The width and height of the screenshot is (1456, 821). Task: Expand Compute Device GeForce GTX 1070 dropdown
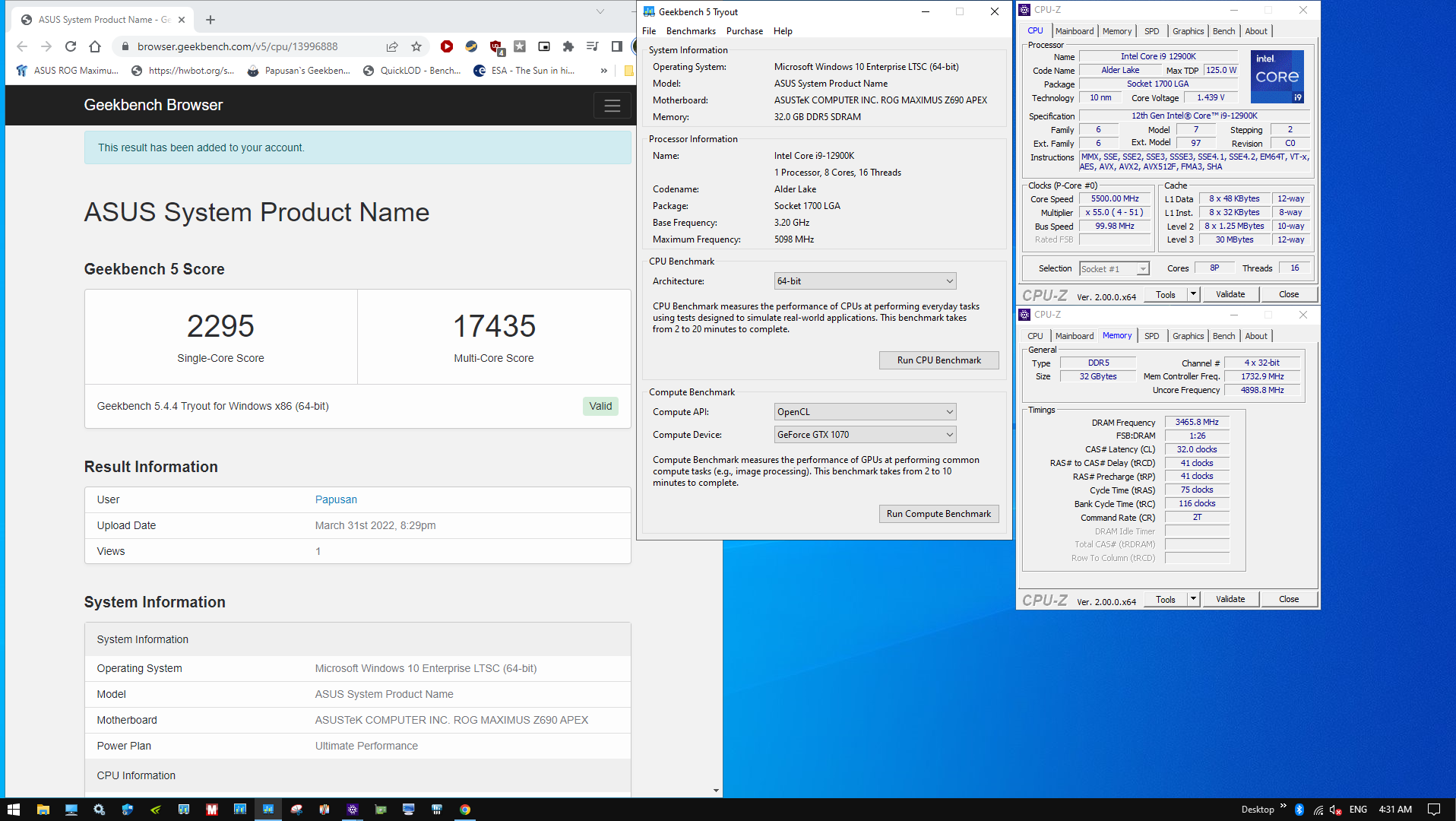pyautogui.click(x=865, y=435)
